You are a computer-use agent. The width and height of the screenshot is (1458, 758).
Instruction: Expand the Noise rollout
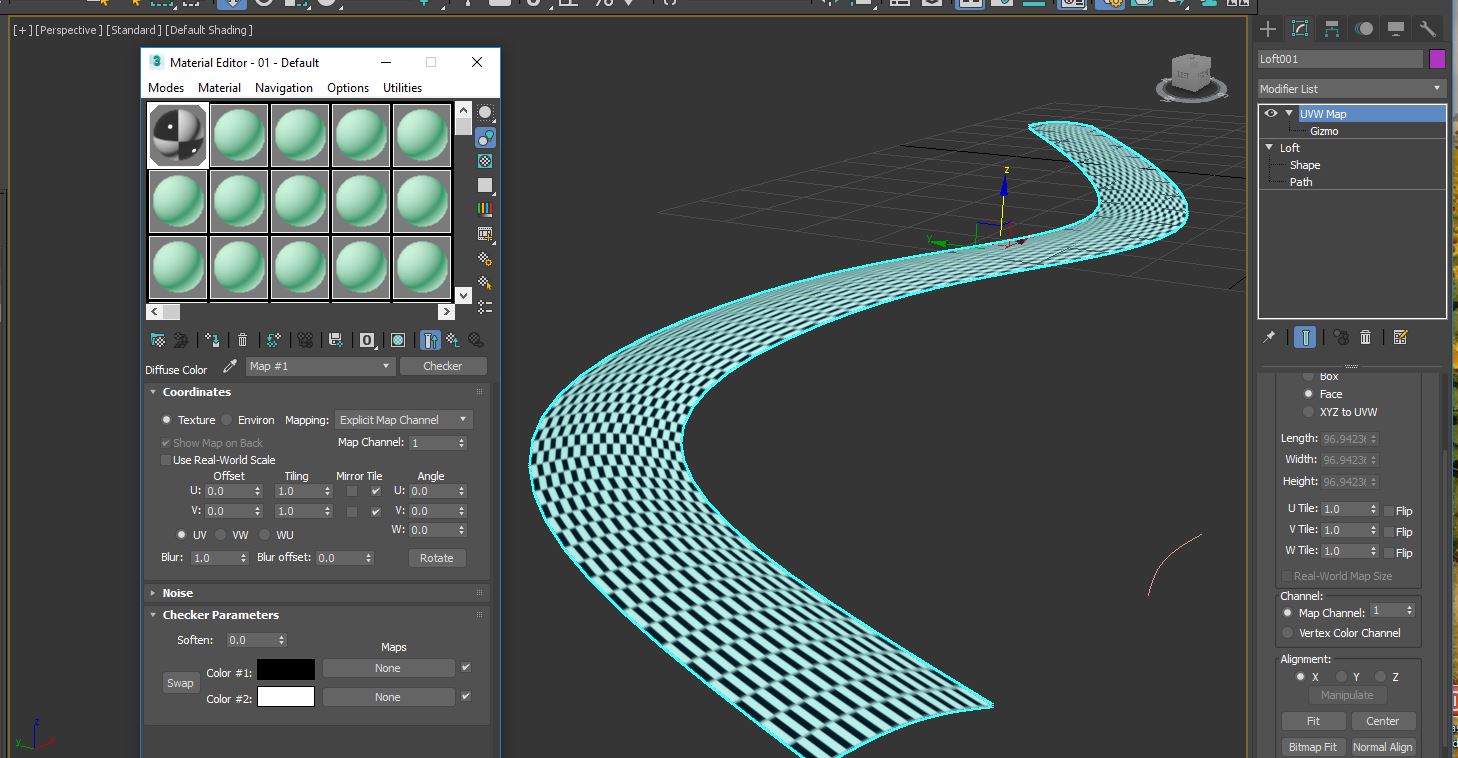177,593
